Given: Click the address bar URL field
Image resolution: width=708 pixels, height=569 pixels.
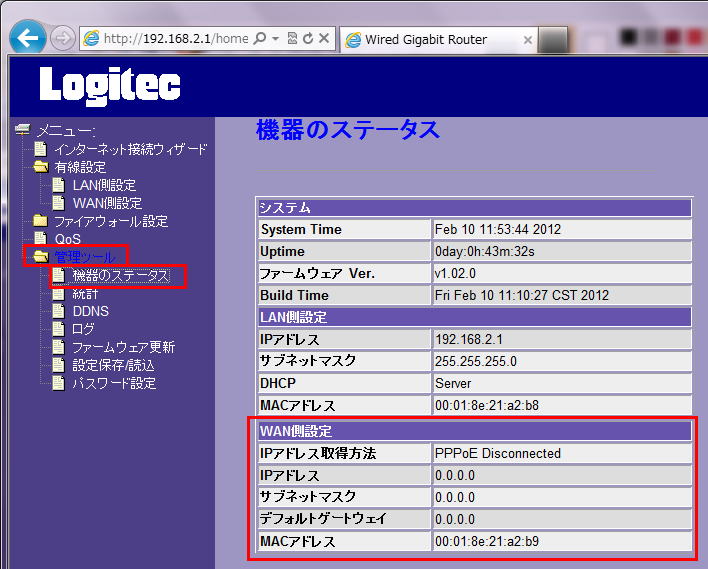Looking at the screenshot, I should 176,39.
